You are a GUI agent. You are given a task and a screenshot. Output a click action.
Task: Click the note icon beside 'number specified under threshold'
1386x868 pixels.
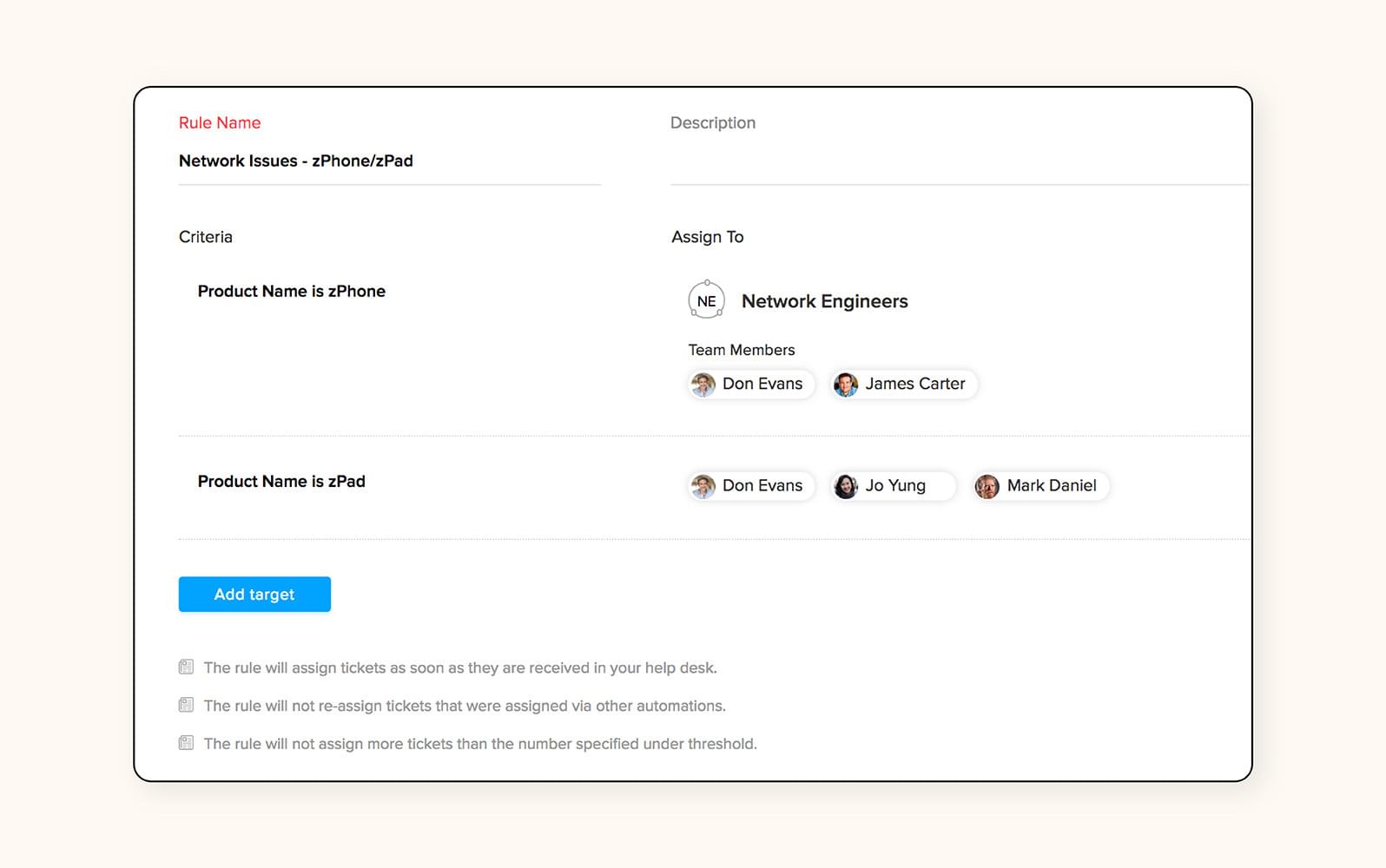pyautogui.click(x=186, y=743)
